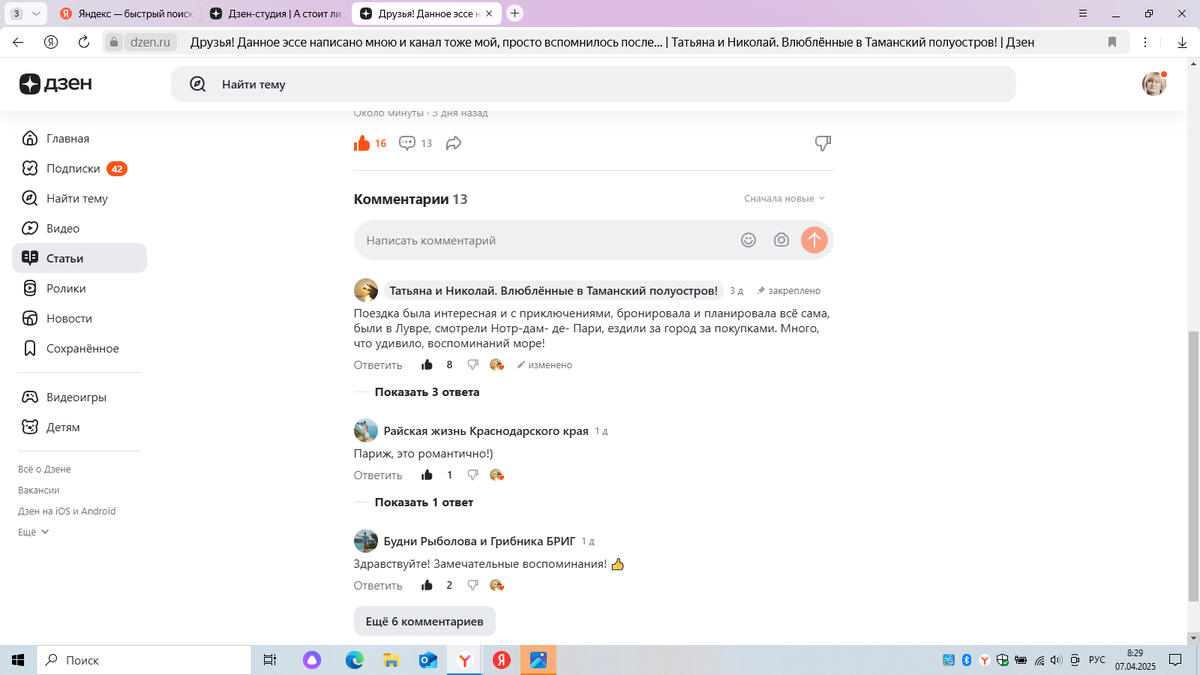
Task: Open Детям in the sidebar
Action: coord(79,427)
